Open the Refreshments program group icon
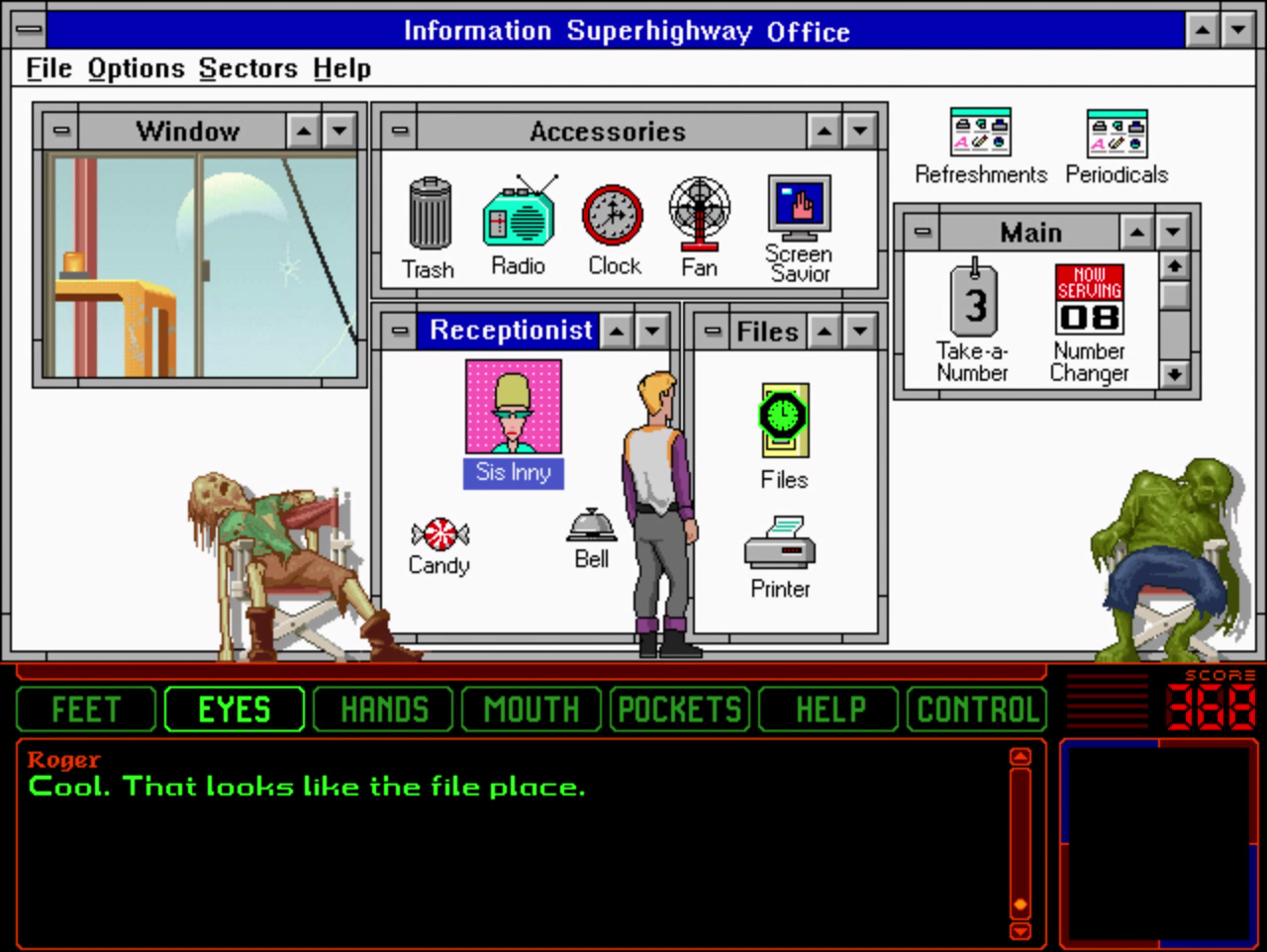 980,133
